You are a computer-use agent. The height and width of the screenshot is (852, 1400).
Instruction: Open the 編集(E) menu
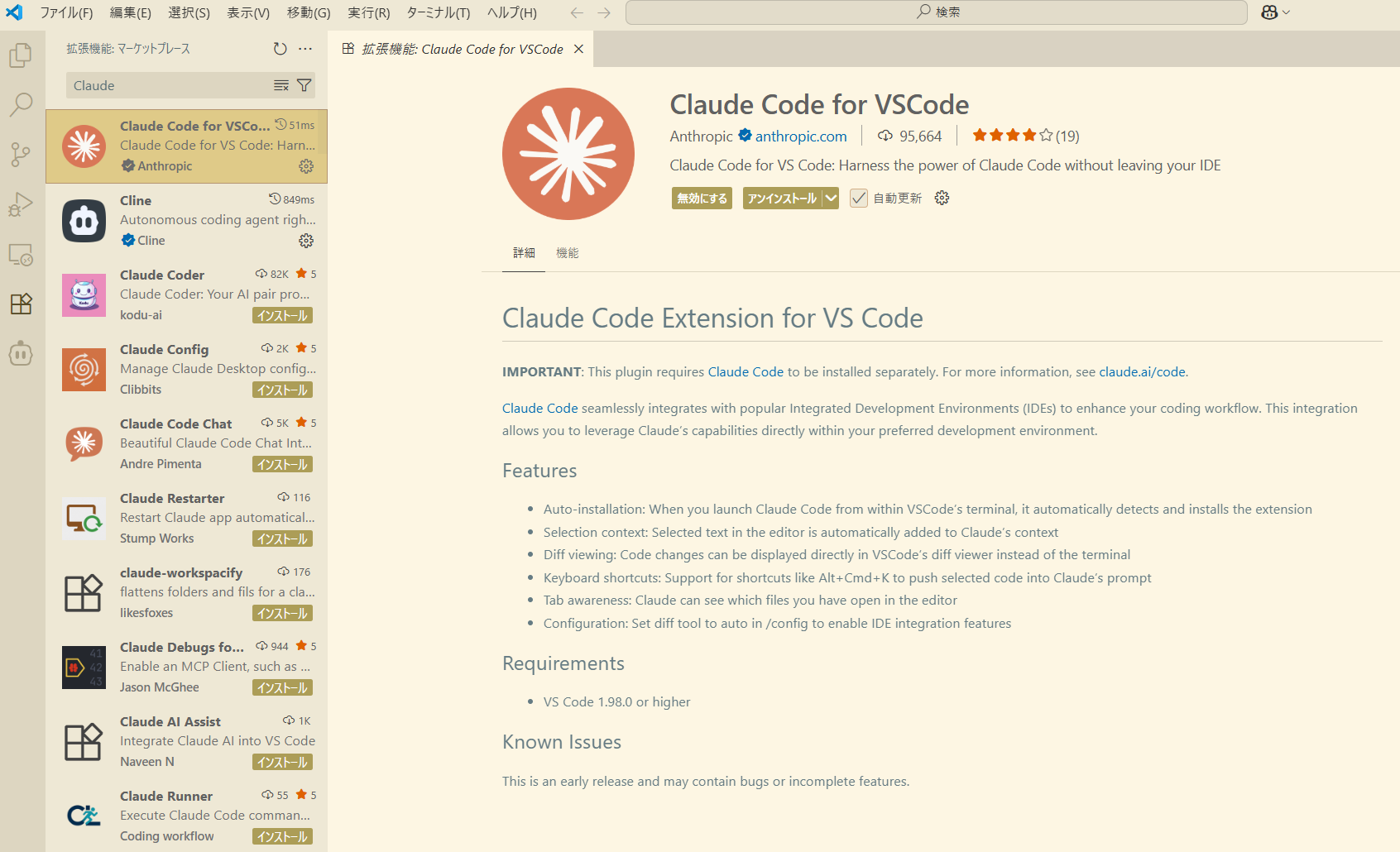click(131, 12)
